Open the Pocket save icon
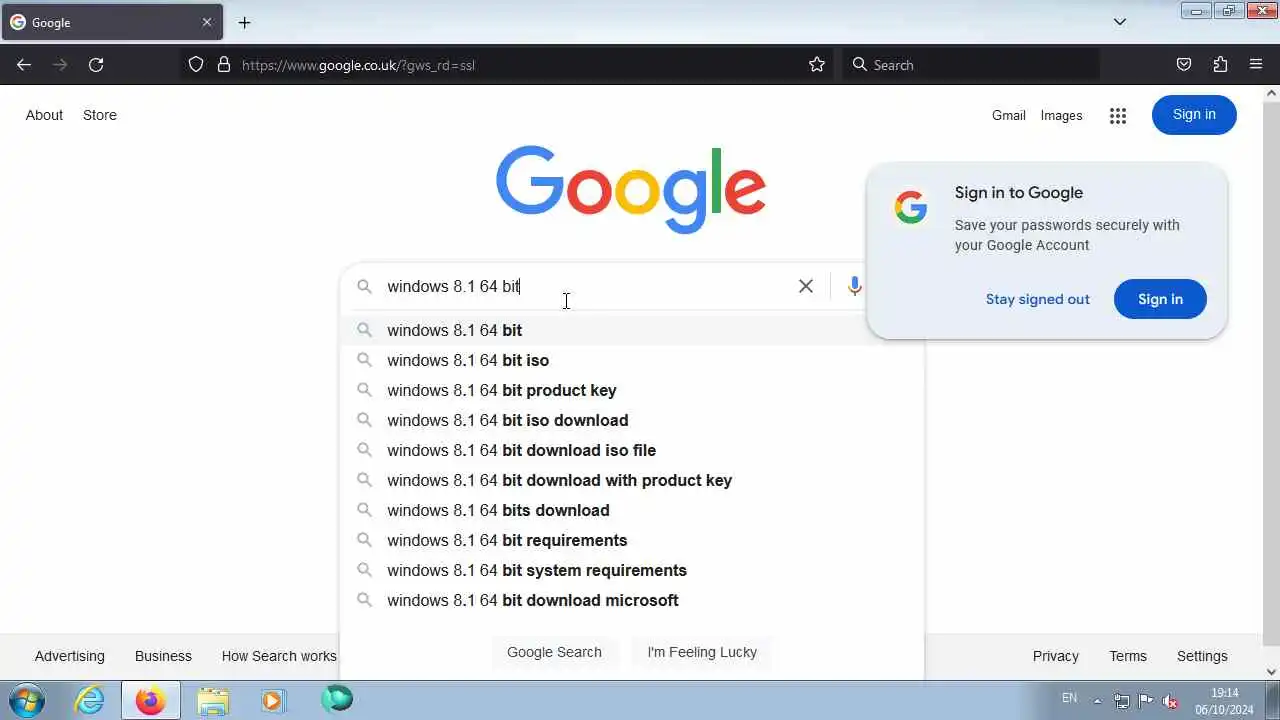The image size is (1280, 720). (1184, 65)
